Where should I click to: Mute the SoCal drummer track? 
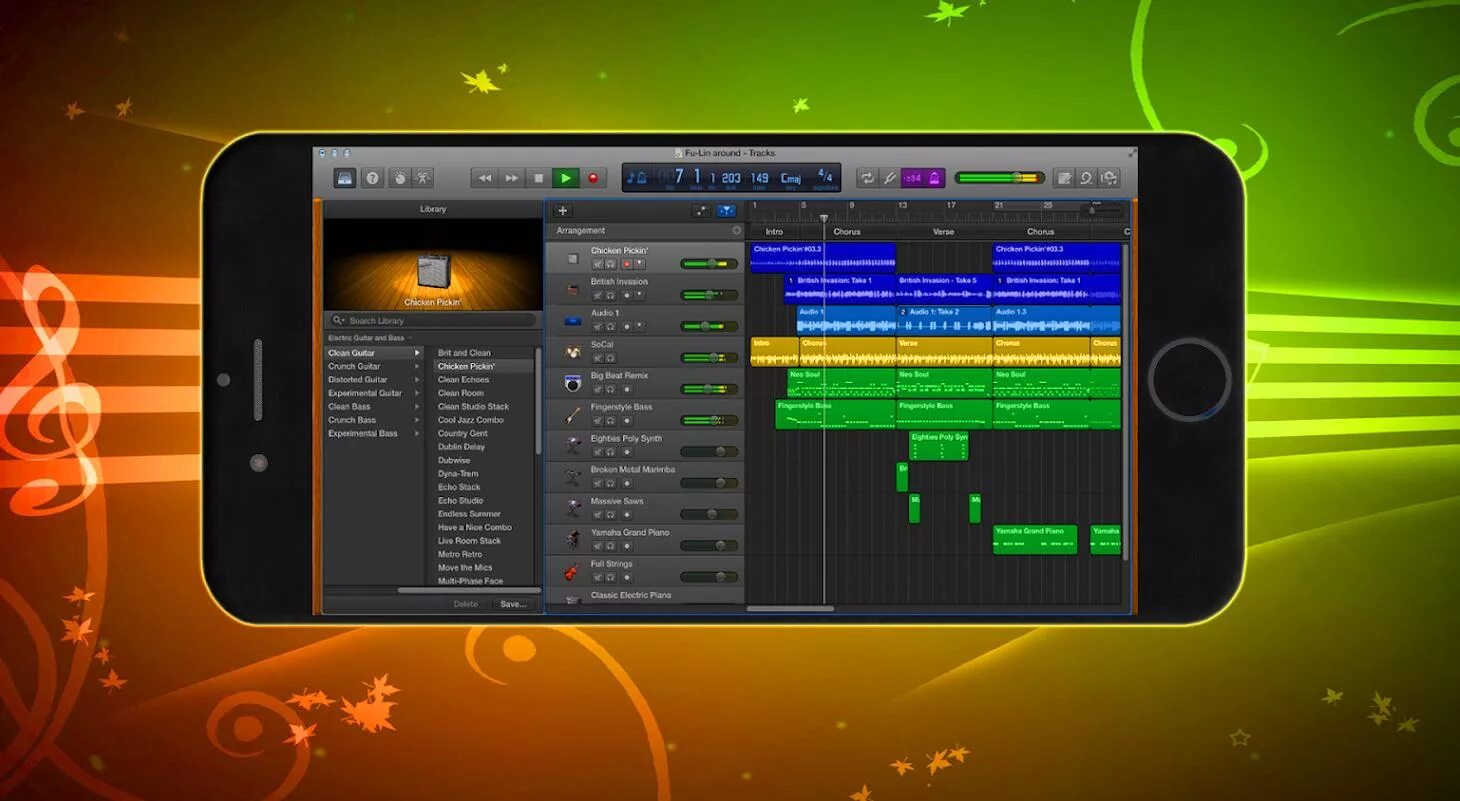597,358
